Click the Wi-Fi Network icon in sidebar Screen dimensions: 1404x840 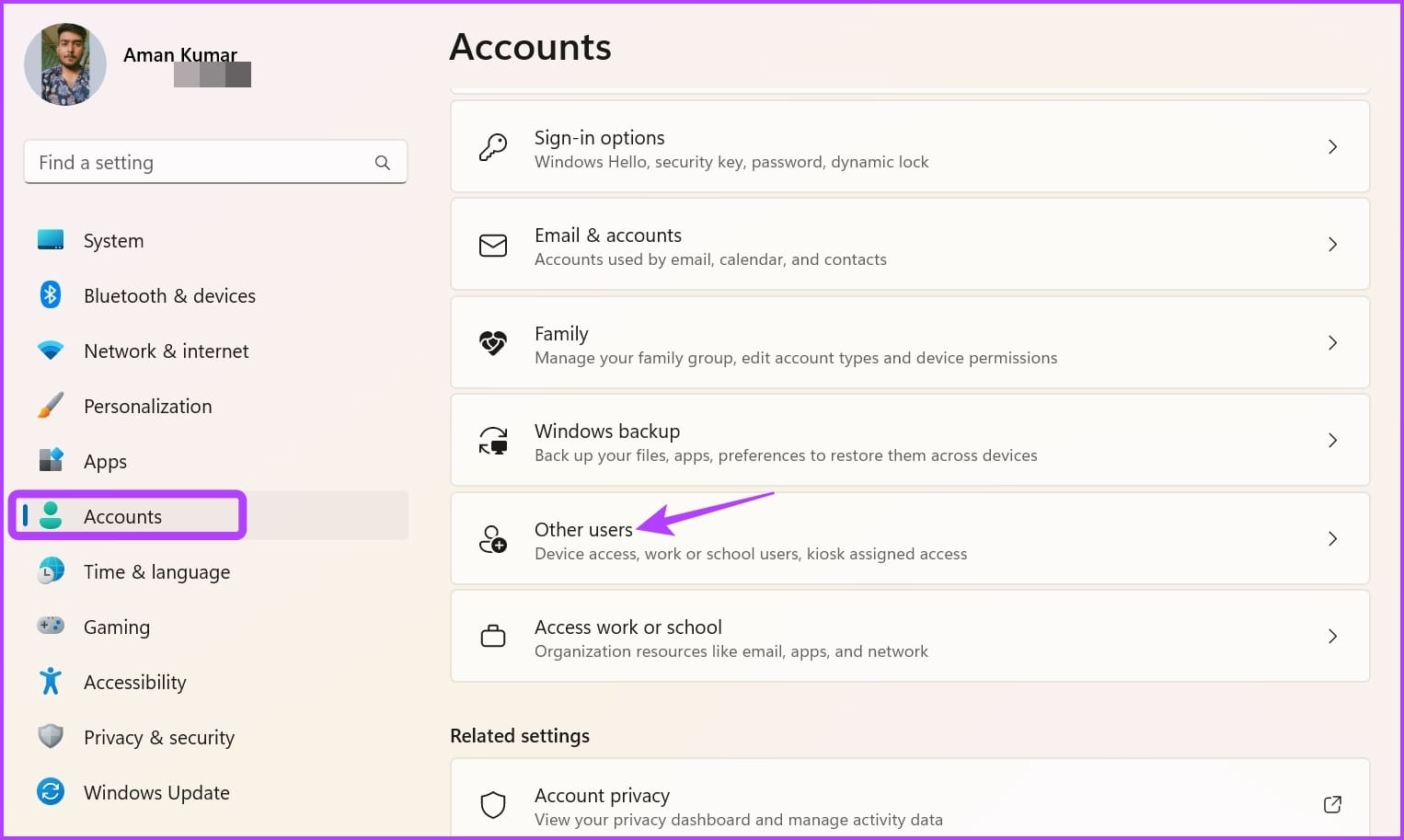click(x=51, y=351)
